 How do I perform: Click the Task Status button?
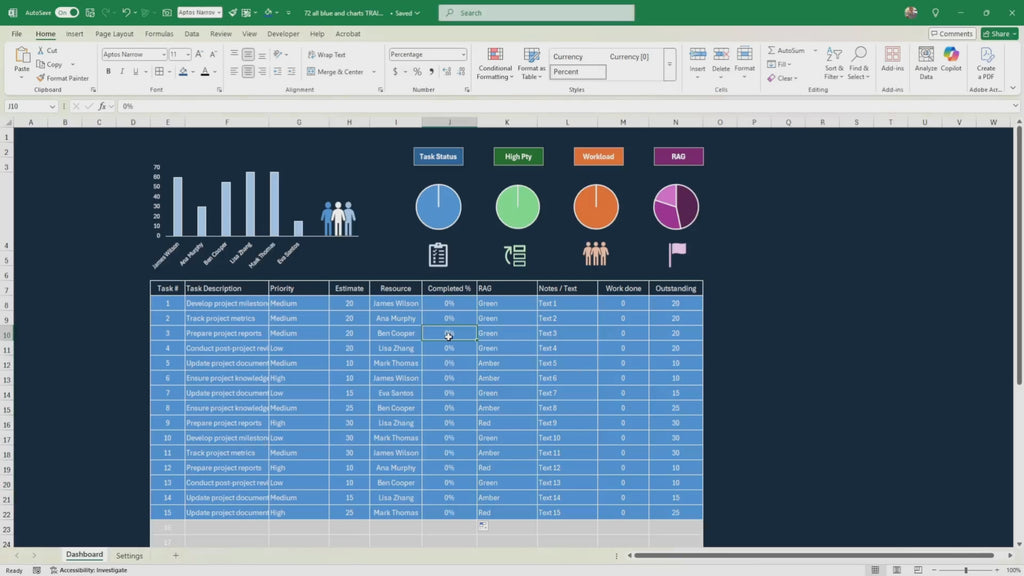[438, 157]
